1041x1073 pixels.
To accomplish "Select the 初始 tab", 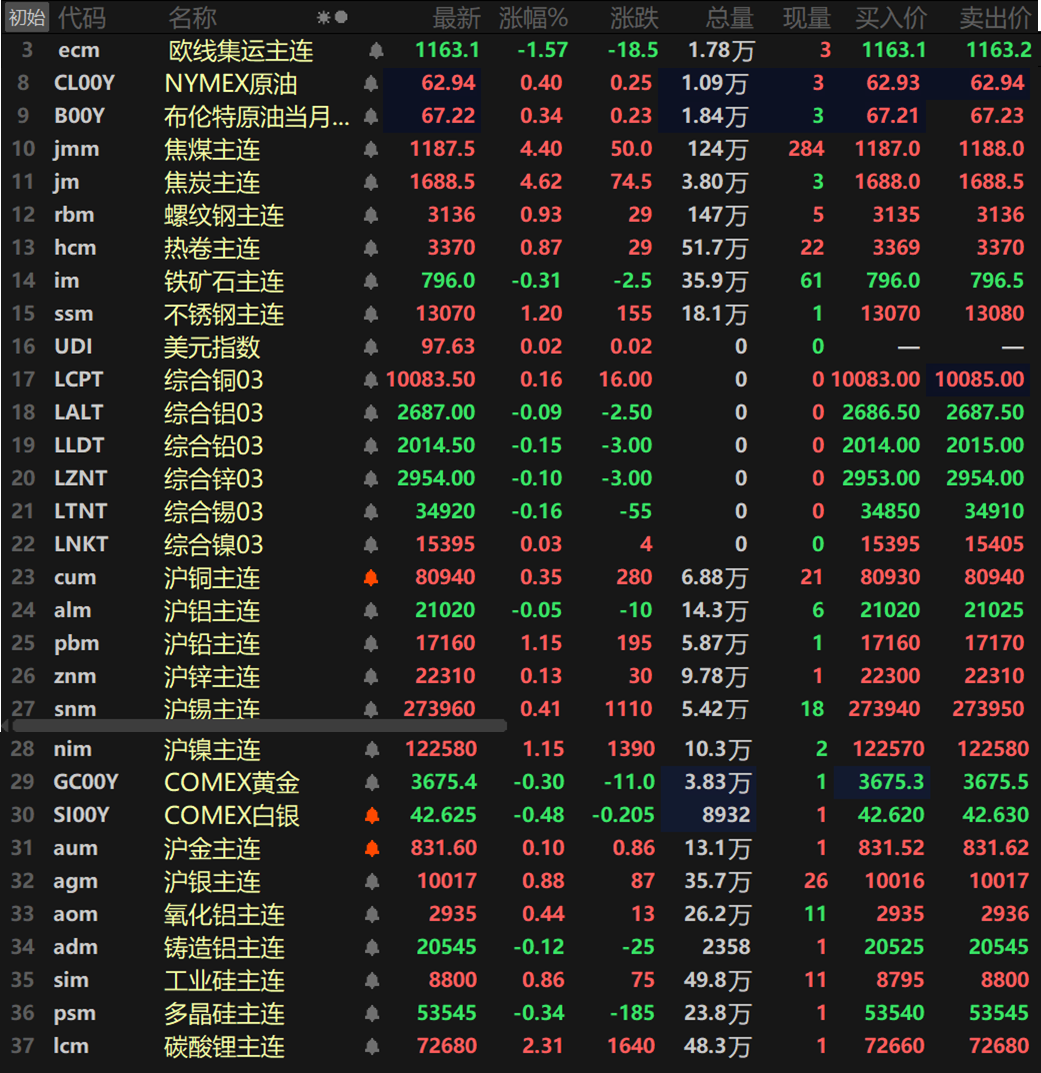I will [x=26, y=17].
